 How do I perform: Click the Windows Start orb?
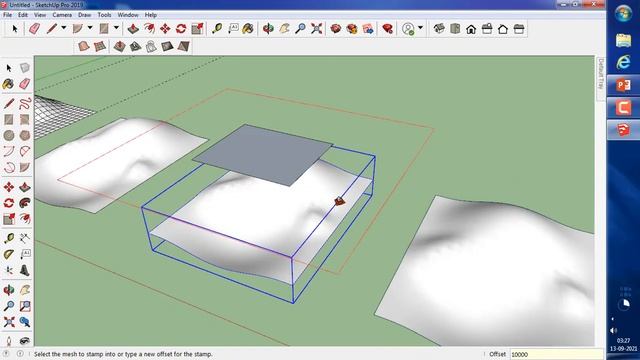click(x=623, y=14)
